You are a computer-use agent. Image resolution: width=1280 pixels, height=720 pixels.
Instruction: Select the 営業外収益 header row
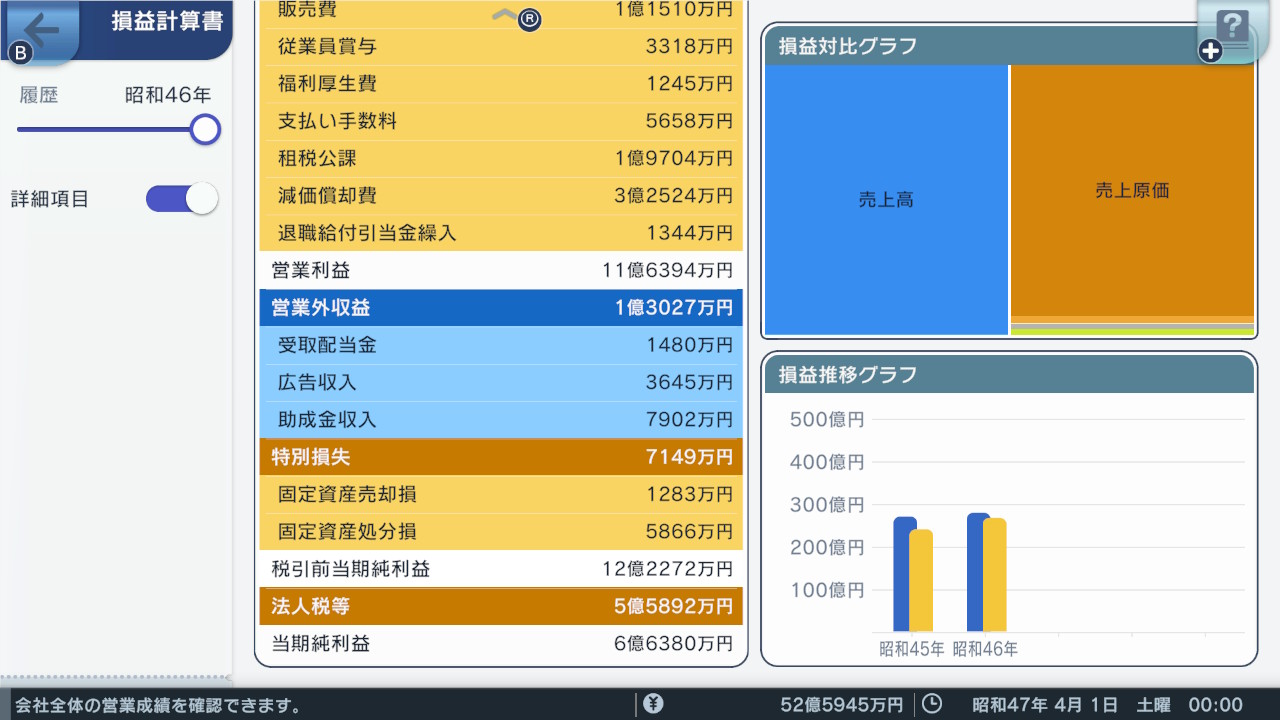(501, 308)
